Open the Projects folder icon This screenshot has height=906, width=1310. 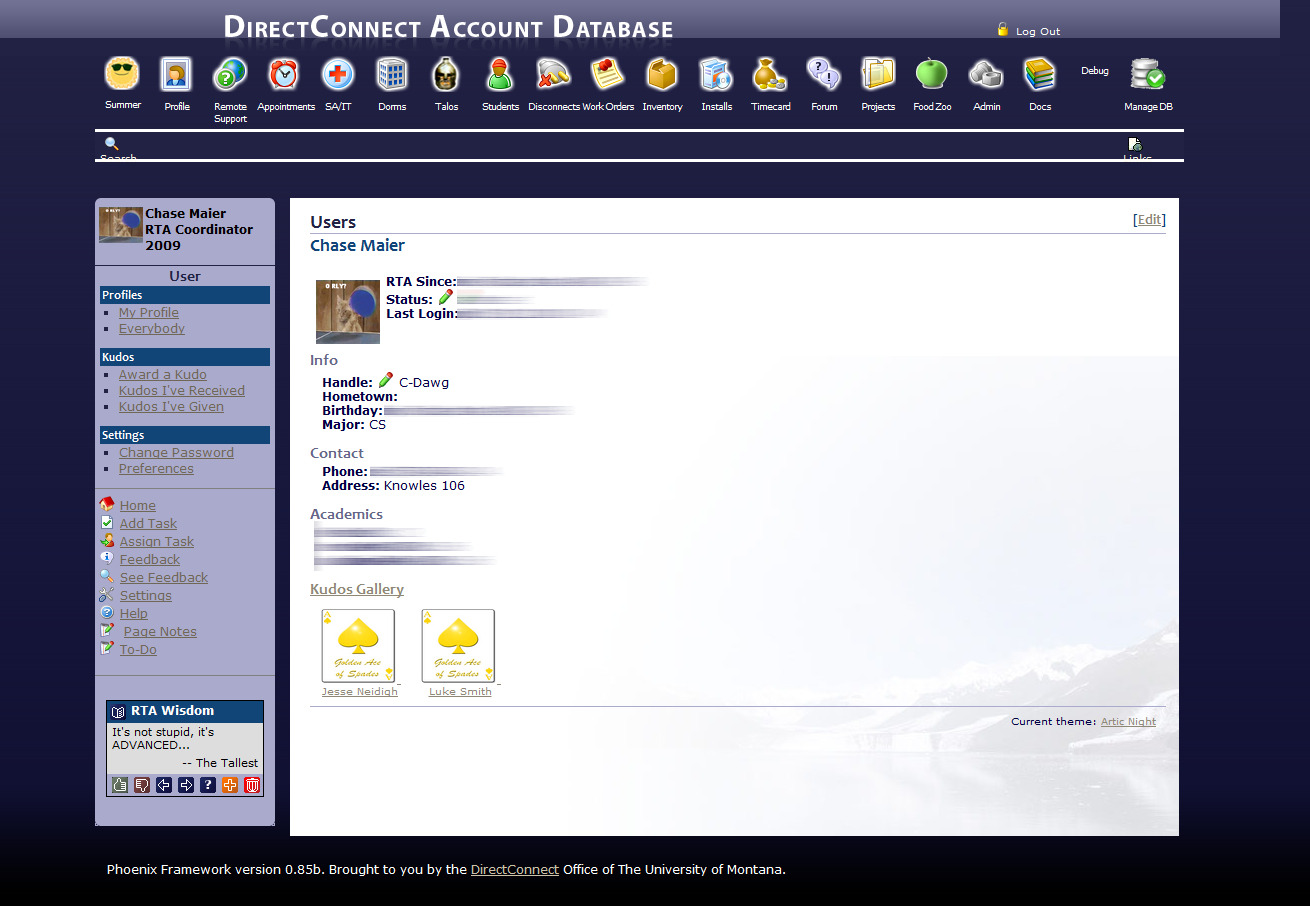(878, 74)
